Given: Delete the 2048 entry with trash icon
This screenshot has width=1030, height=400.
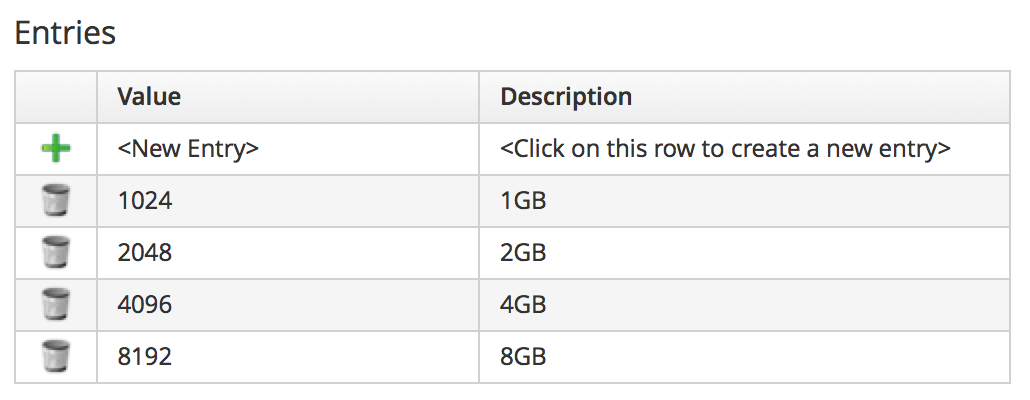Looking at the screenshot, I should 56,253.
